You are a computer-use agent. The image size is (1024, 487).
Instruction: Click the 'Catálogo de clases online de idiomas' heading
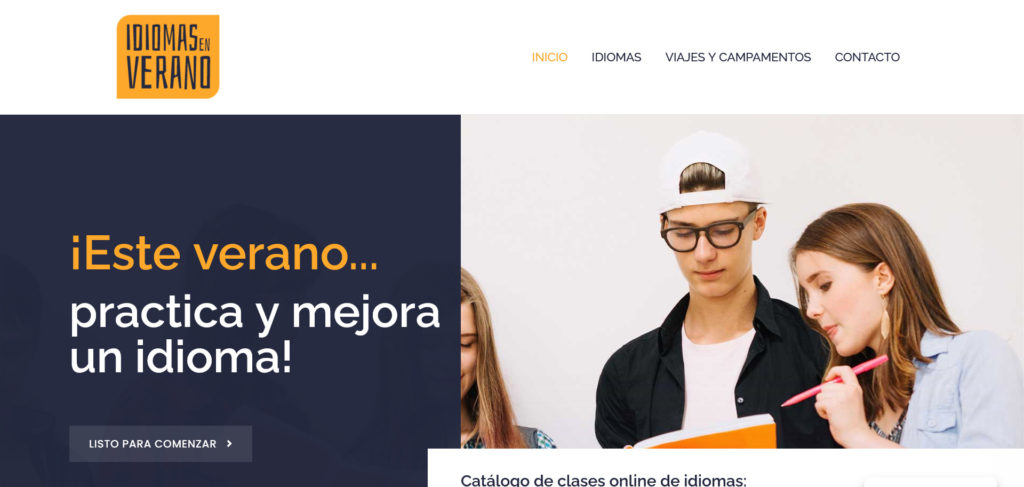603,480
